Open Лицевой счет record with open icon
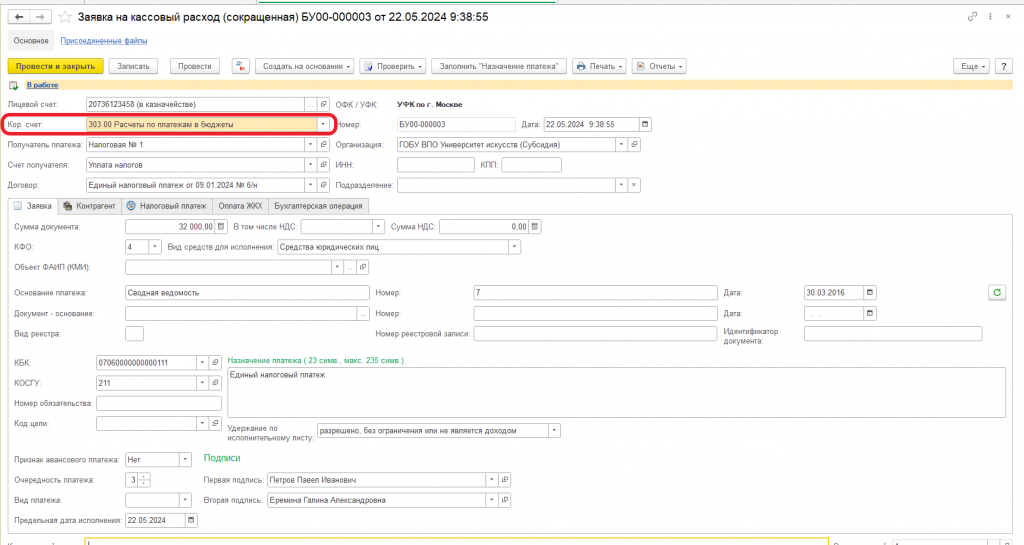The image size is (1024, 545). pos(323,104)
